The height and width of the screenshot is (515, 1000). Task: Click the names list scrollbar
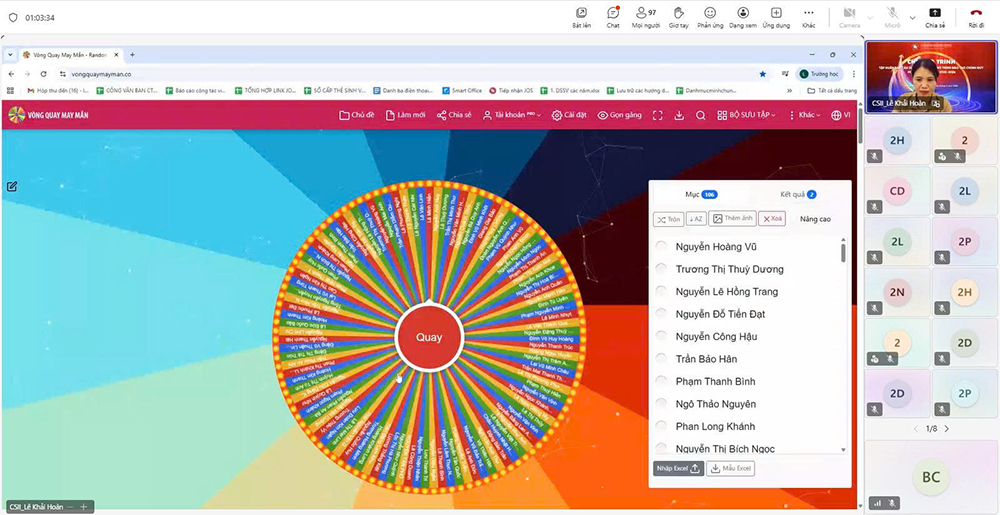[843, 252]
